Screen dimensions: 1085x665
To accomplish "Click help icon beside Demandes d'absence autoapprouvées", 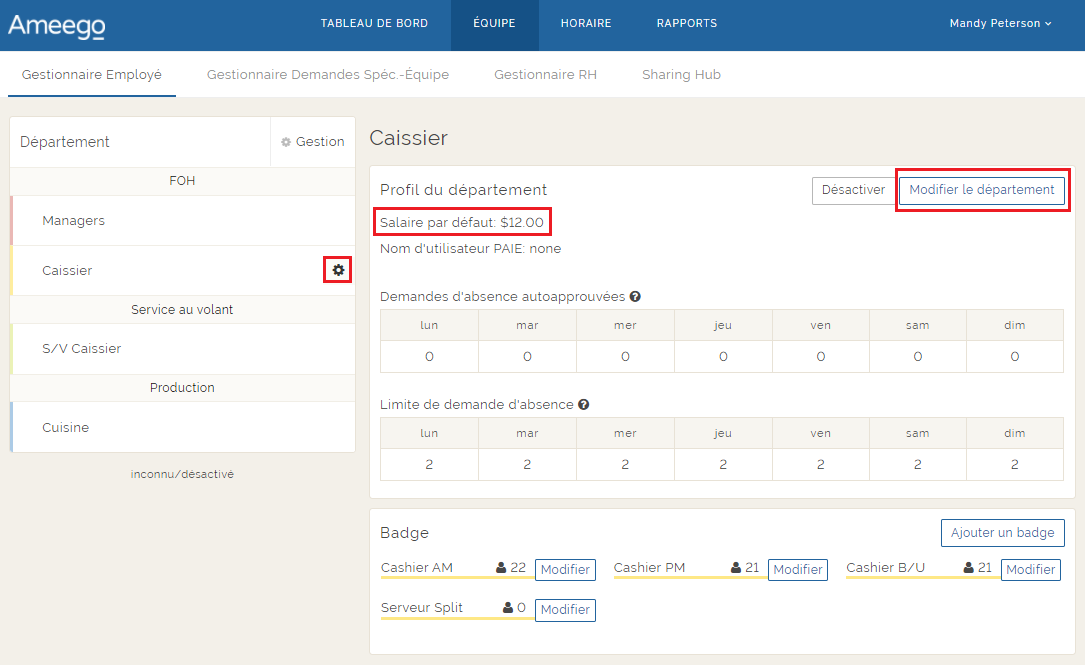I will coord(635,297).
